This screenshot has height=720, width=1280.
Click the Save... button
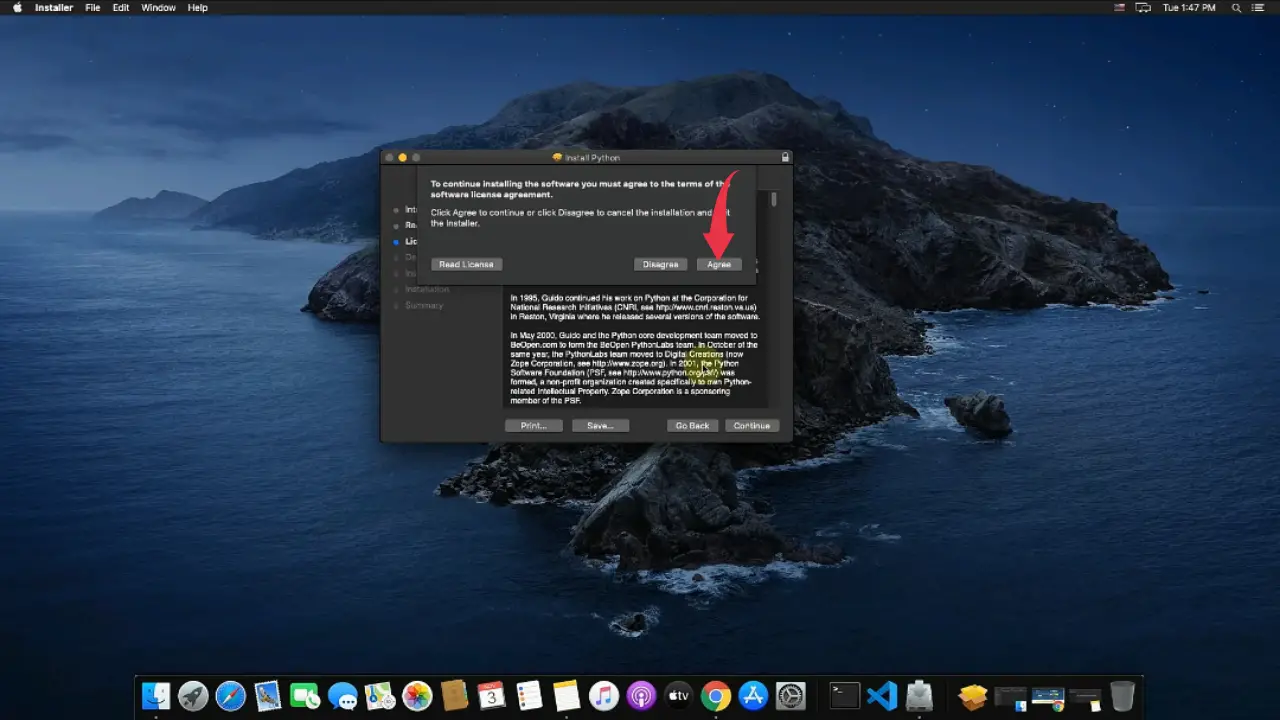tap(600, 425)
